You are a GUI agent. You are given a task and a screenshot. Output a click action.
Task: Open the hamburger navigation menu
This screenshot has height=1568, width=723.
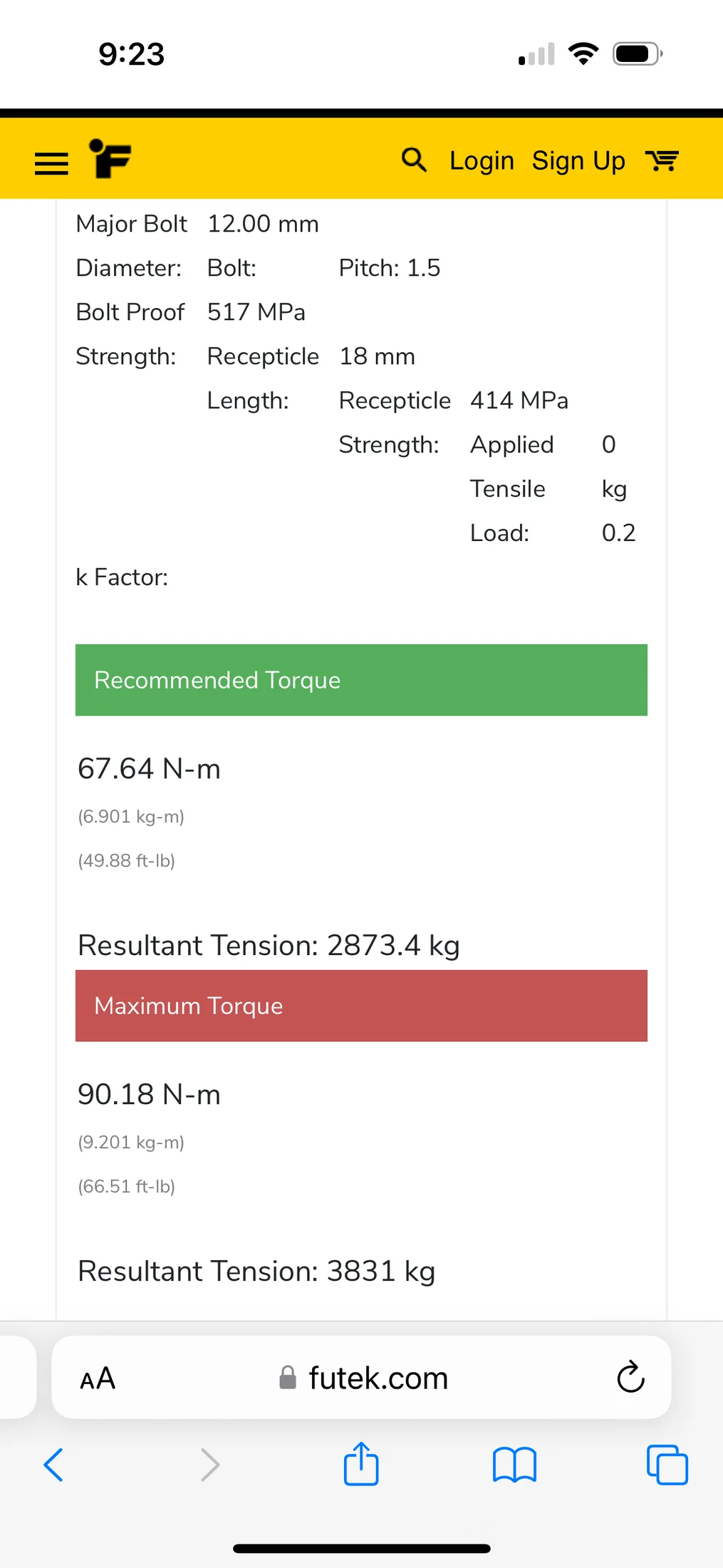tap(51, 164)
